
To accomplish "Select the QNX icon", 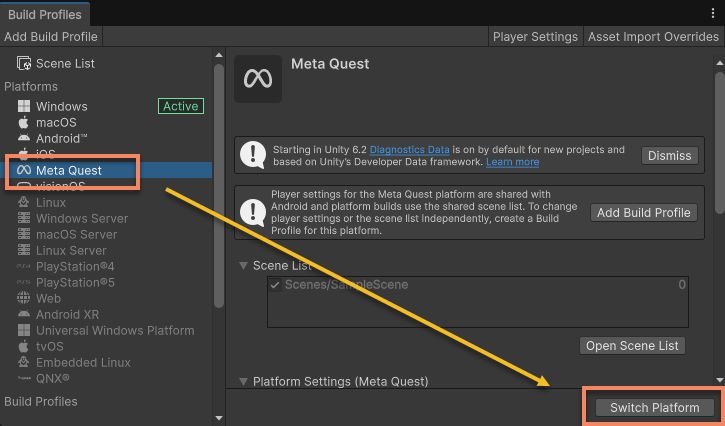I will 24,378.
